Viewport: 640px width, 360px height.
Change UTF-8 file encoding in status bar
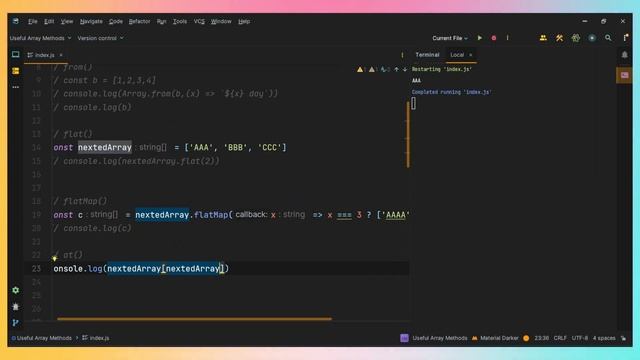click(580, 338)
